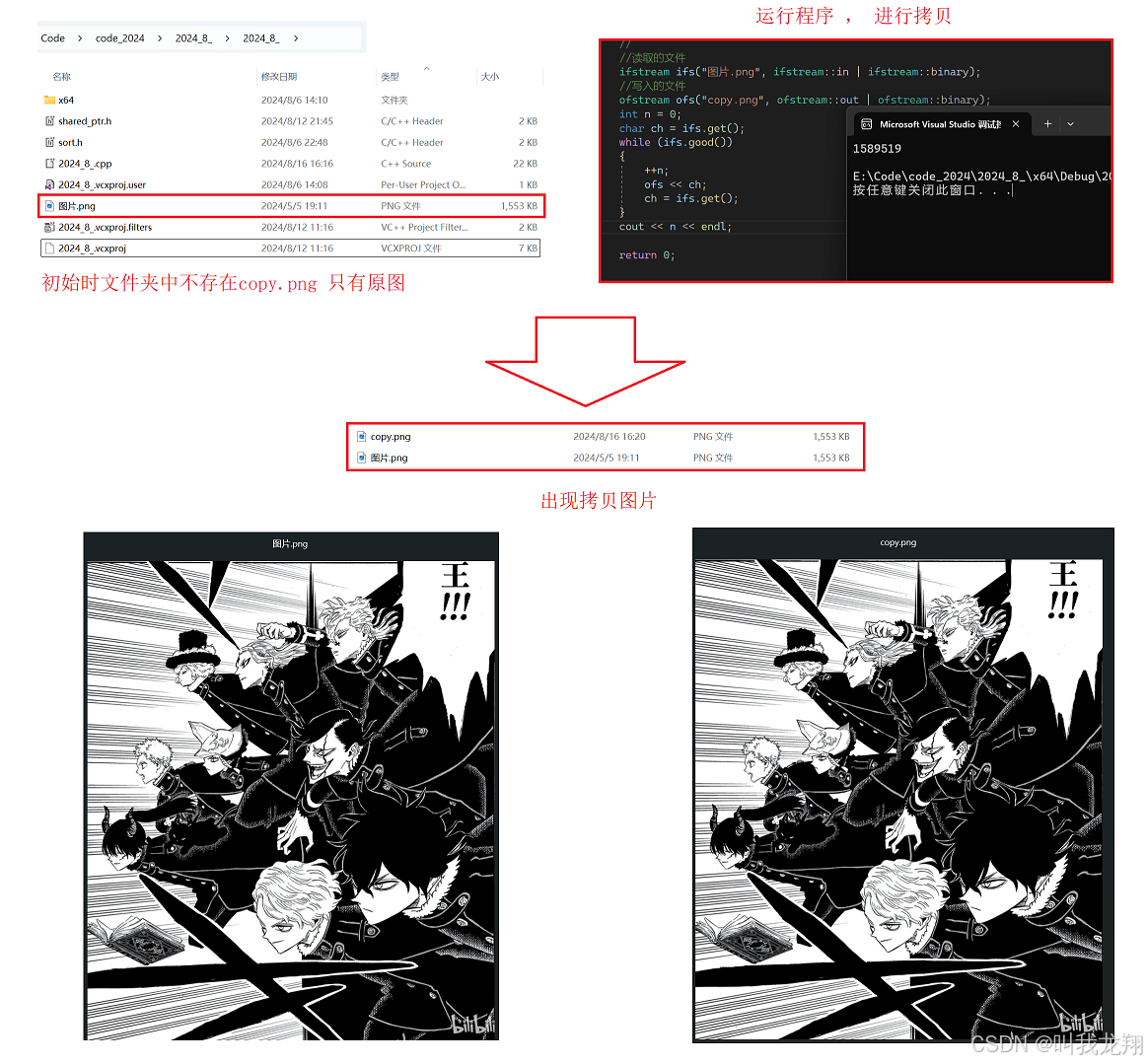
Task: Sort by the 名称 column header
Action: [61, 77]
